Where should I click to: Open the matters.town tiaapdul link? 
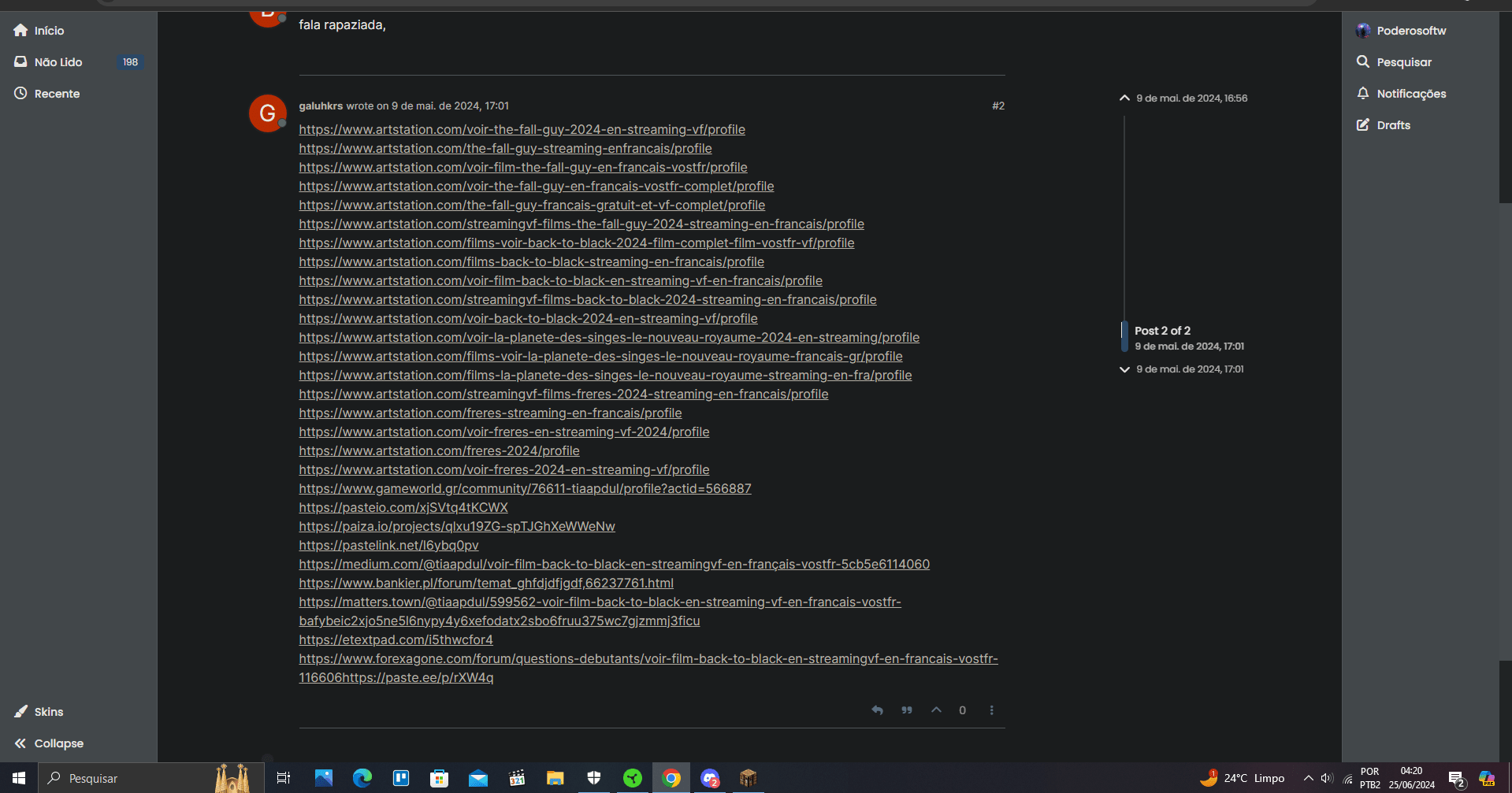[x=600, y=602]
